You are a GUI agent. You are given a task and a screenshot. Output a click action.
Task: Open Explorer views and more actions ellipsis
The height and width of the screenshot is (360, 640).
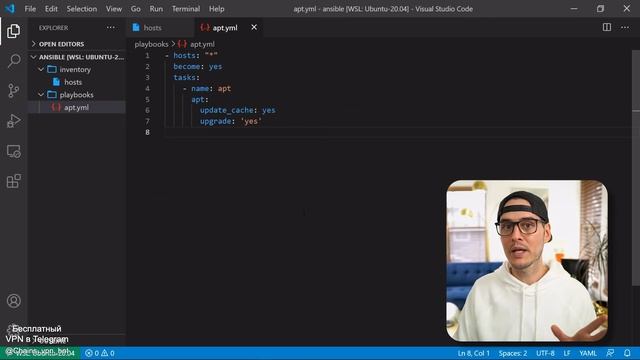tap(111, 28)
